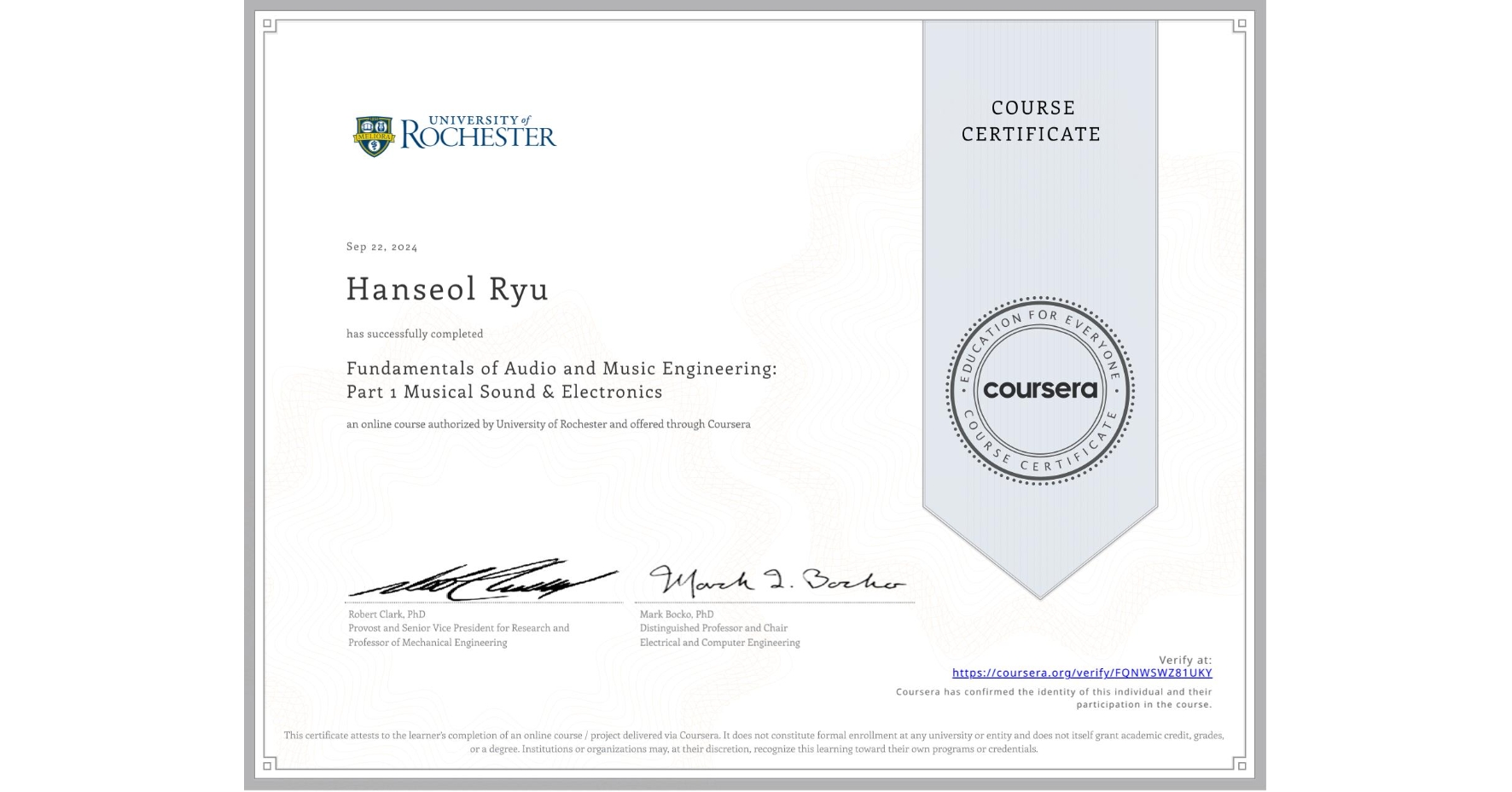Click 'Part 1 Musical Sound & Electronics' line
1512x792 pixels.
(504, 392)
